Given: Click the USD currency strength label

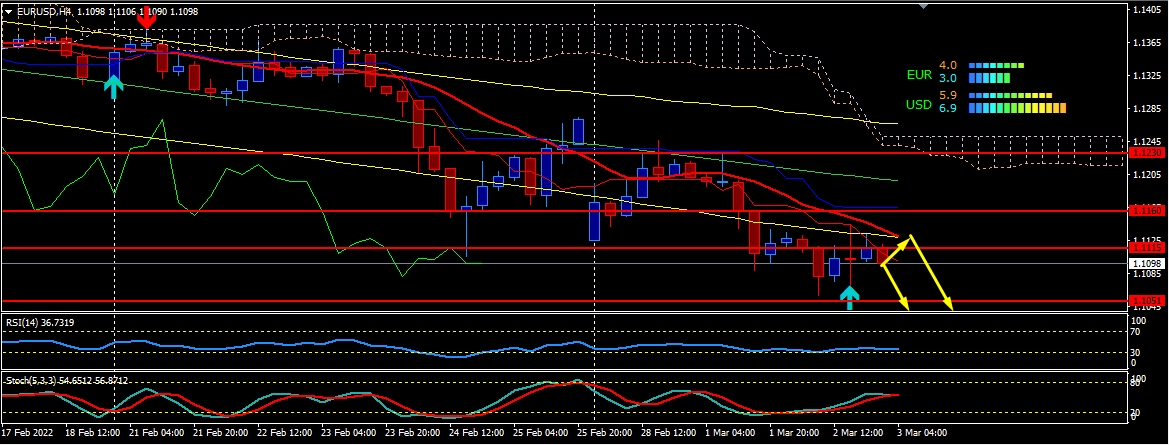Looking at the screenshot, I should click(919, 104).
